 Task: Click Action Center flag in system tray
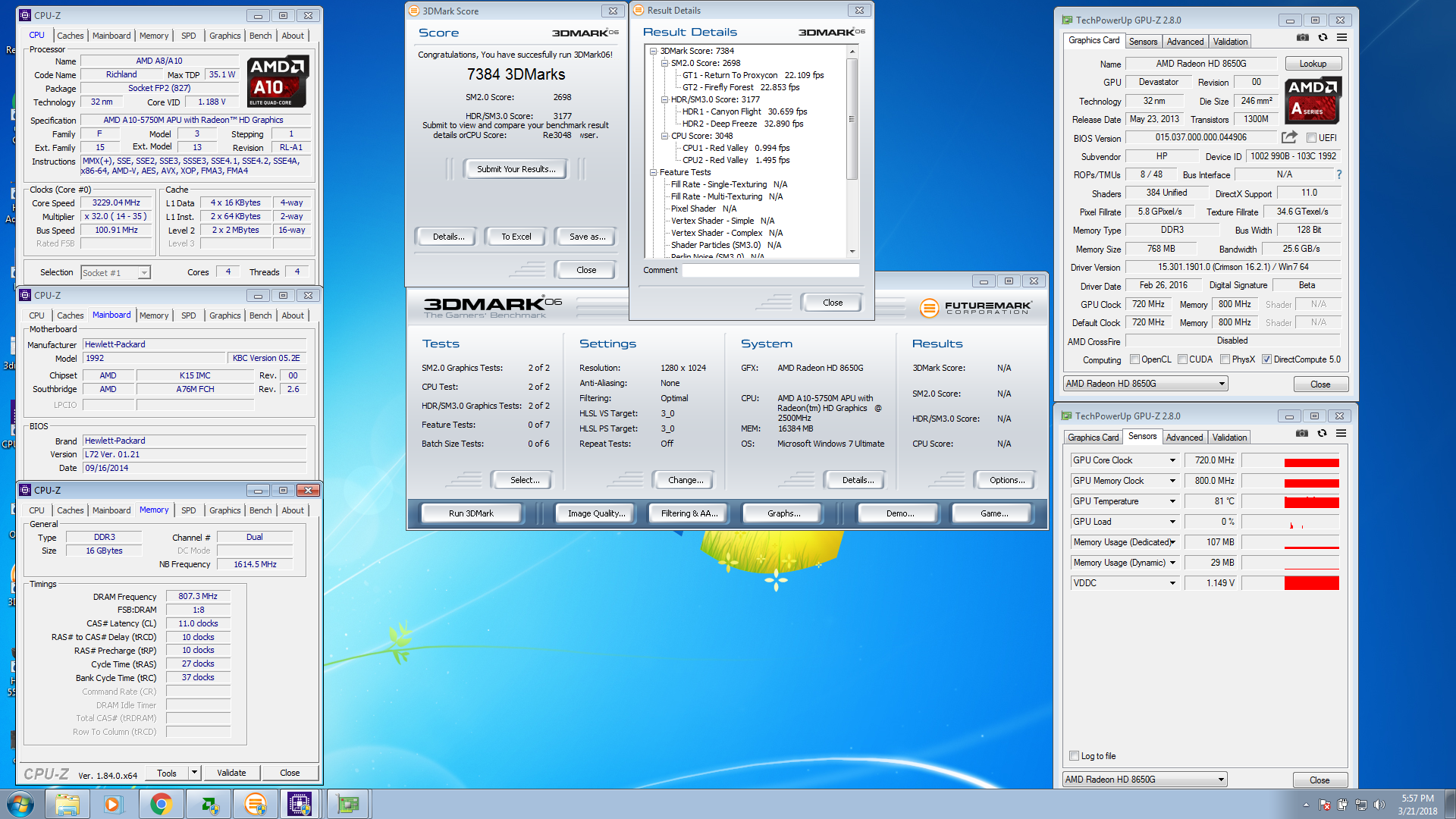coord(1324,805)
